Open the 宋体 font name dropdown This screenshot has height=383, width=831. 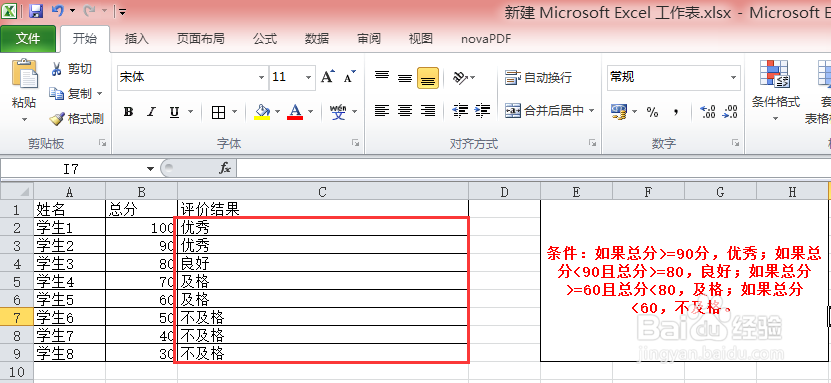click(261, 78)
